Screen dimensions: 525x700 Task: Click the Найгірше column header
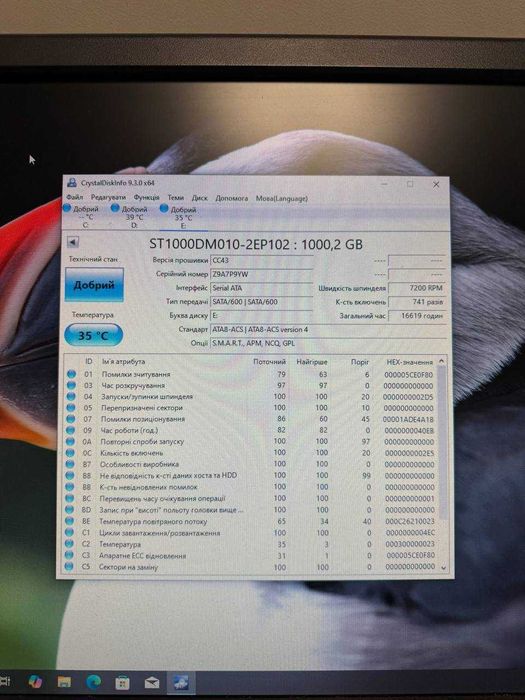pos(312,362)
